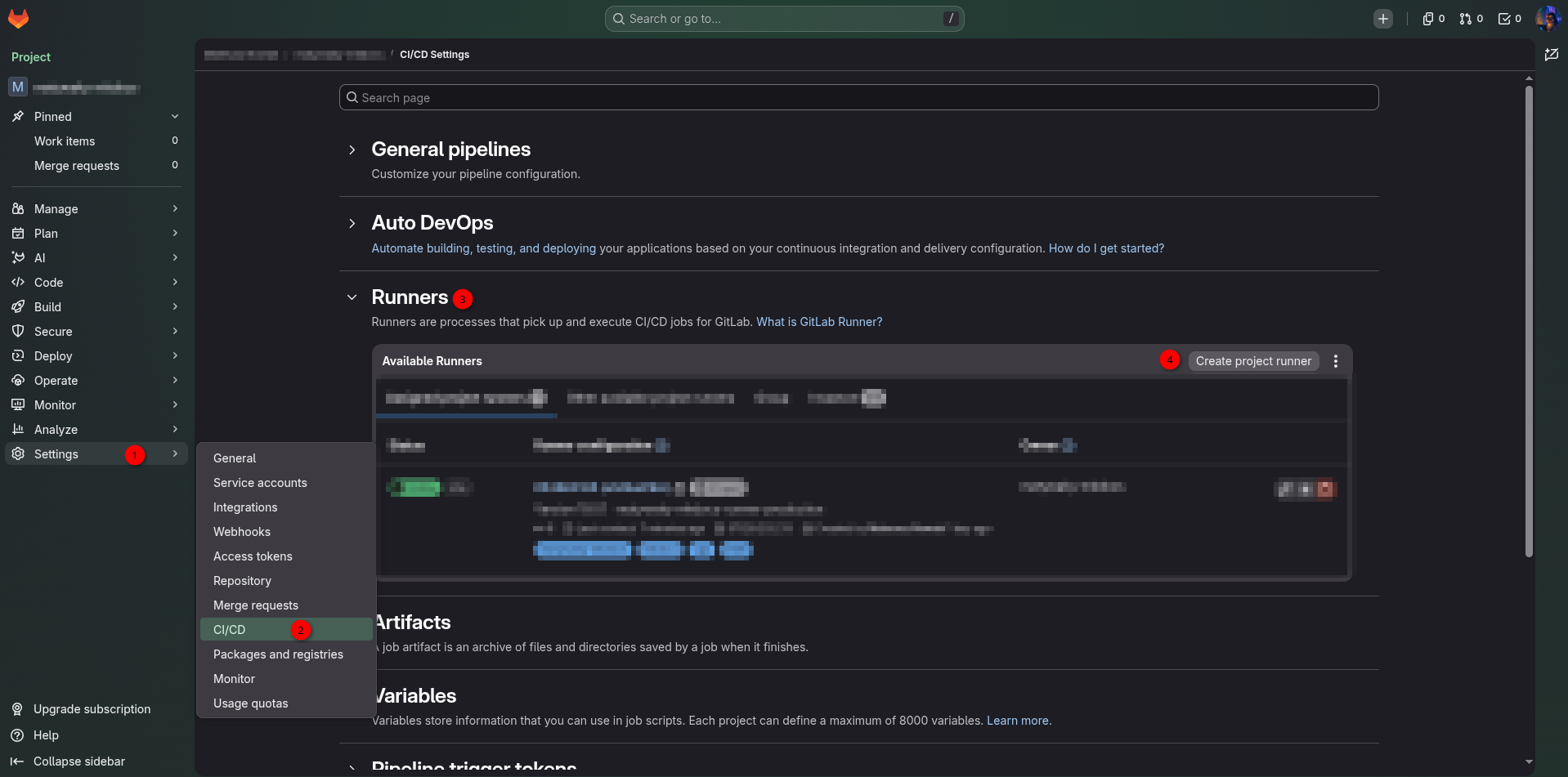
Task: Expand the Deploy sidebar chevron
Action: [175, 356]
